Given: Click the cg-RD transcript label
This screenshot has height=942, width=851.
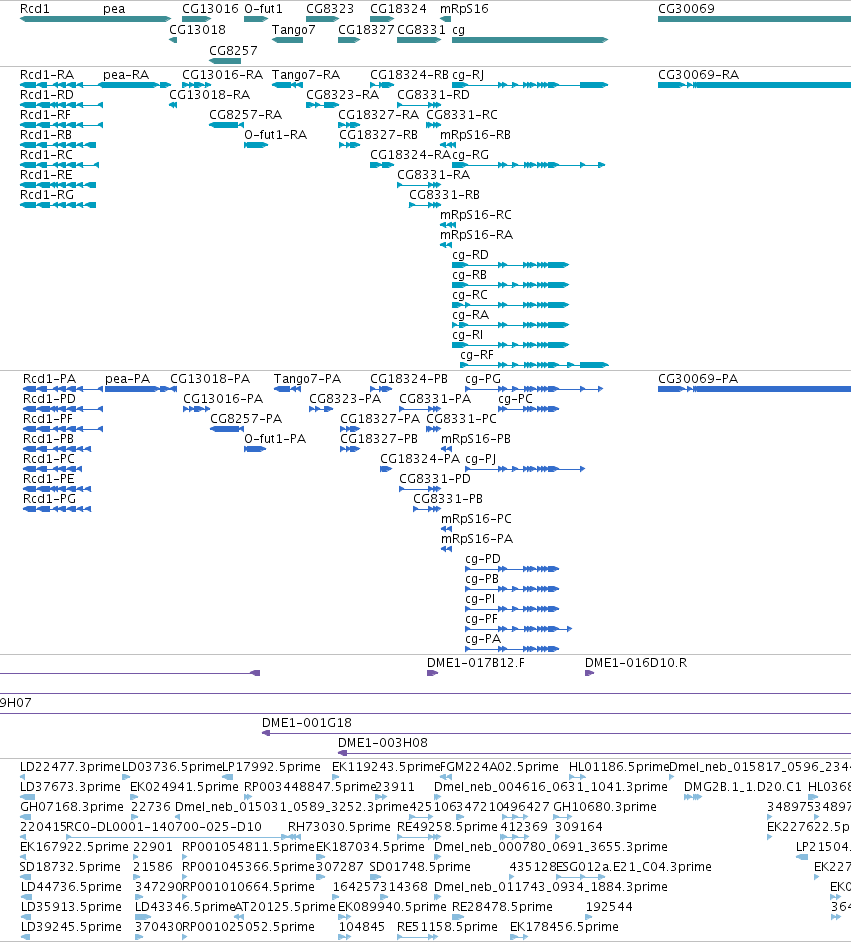Looking at the screenshot, I should pyautogui.click(x=470, y=255).
